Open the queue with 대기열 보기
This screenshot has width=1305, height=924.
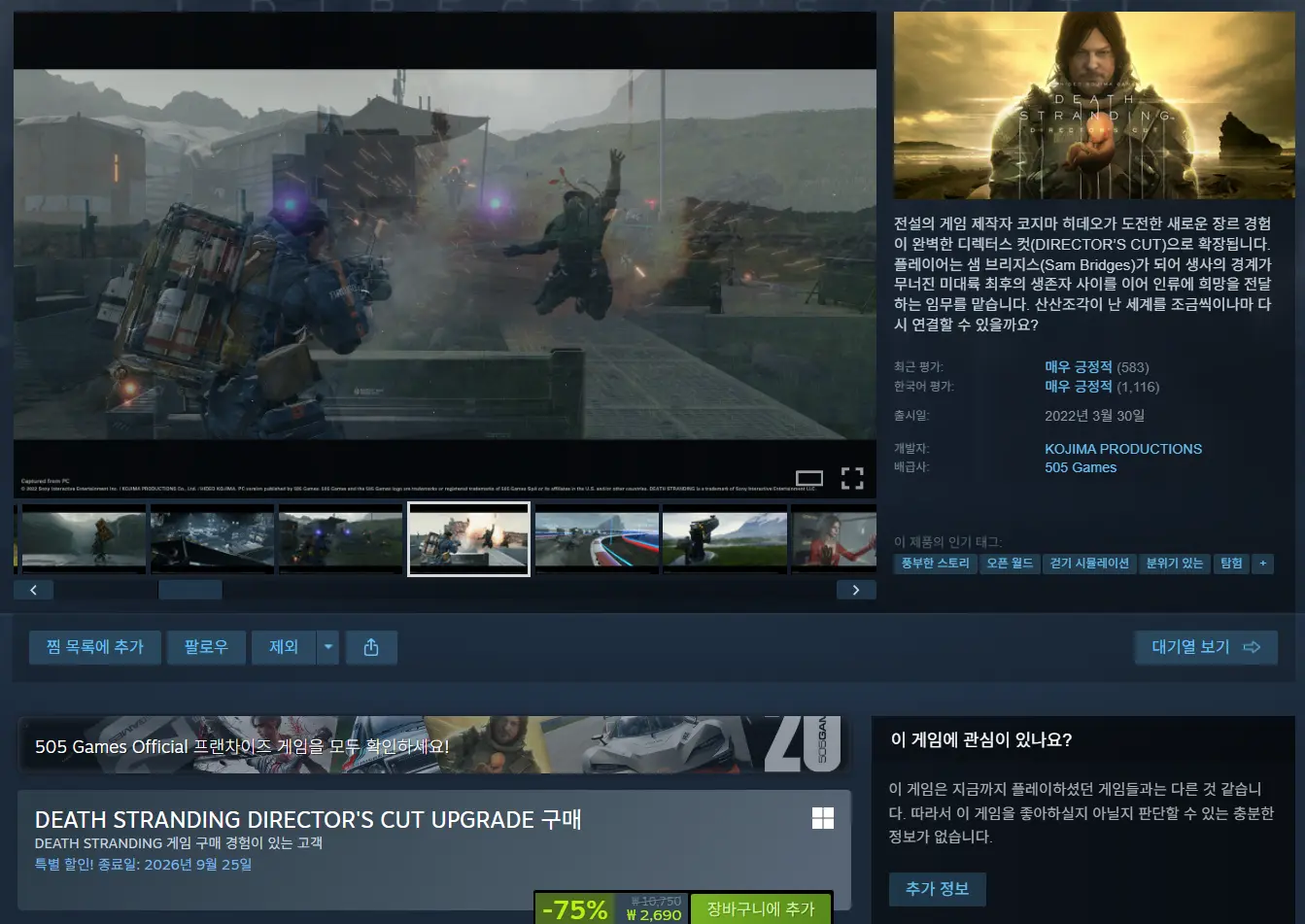[x=1206, y=647]
